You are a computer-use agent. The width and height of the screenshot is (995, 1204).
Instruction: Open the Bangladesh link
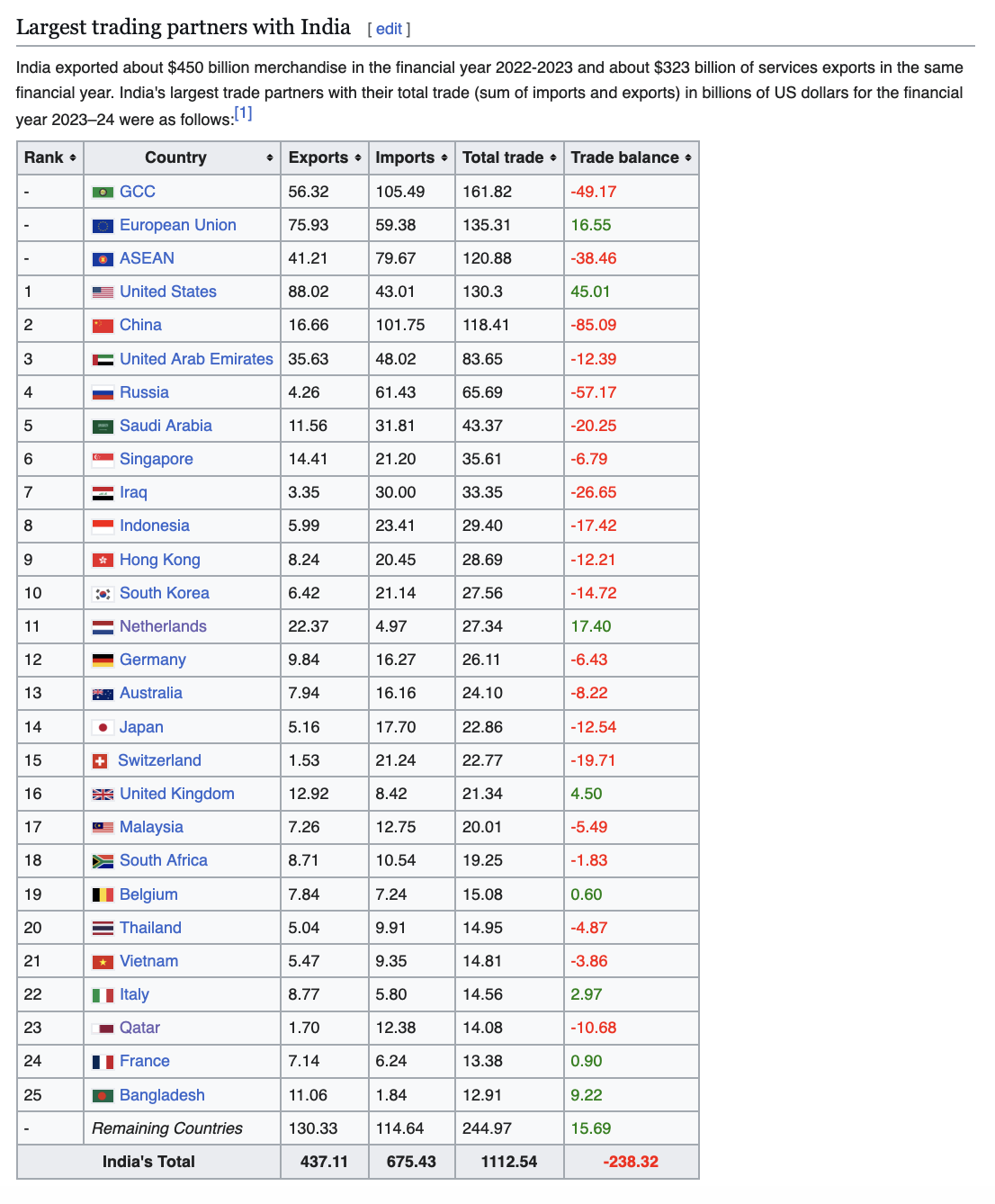click(162, 1095)
